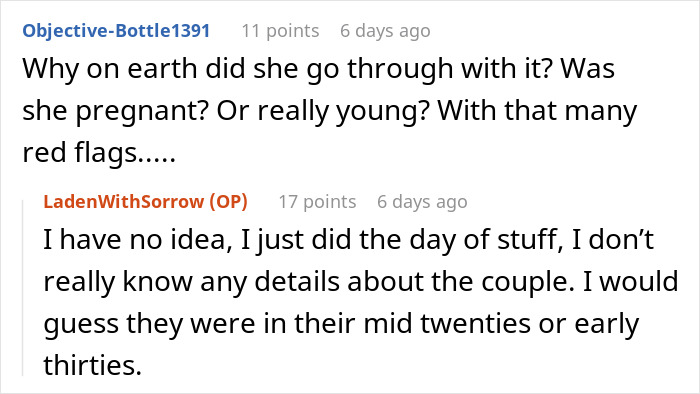Click the 11 points score label
Screen dimensions: 700x394
pyautogui.click(x=280, y=31)
